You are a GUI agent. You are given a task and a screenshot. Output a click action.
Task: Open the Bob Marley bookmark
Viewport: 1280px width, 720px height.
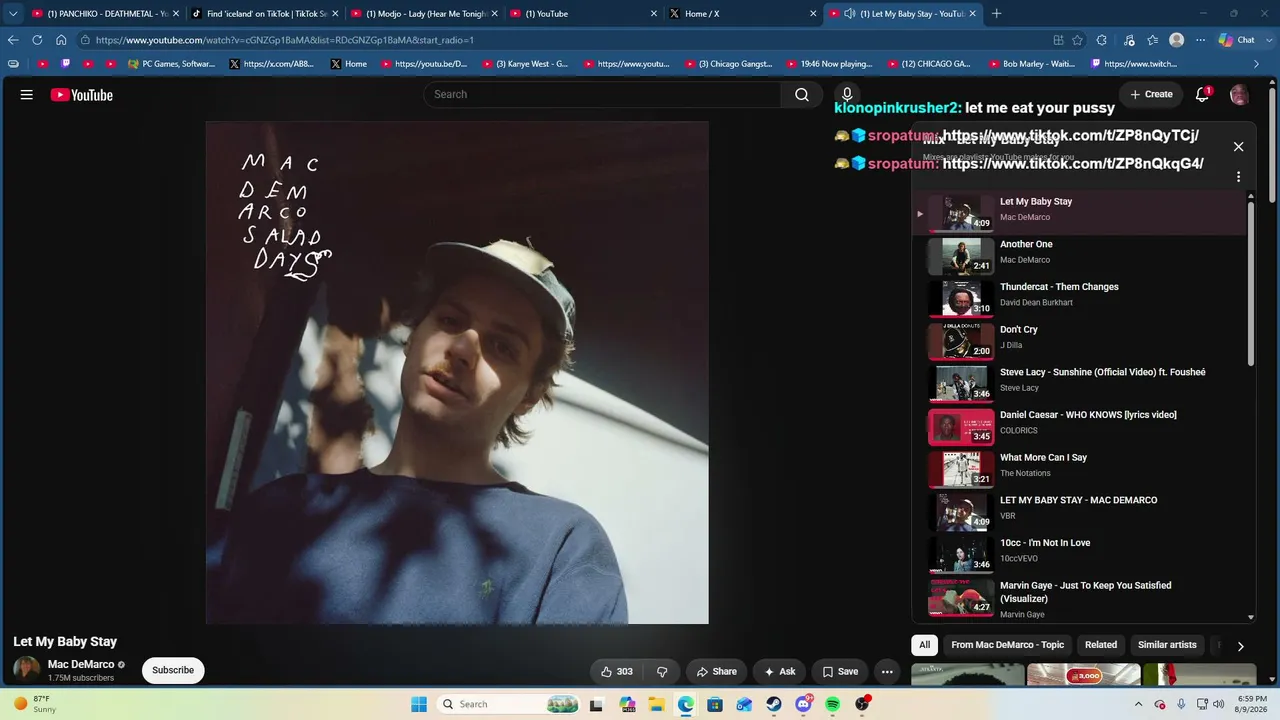(1032, 64)
